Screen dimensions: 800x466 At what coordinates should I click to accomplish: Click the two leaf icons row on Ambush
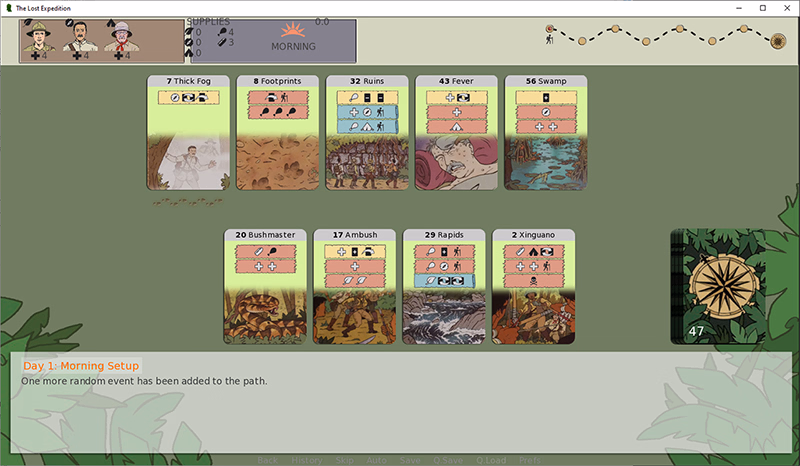click(x=355, y=281)
